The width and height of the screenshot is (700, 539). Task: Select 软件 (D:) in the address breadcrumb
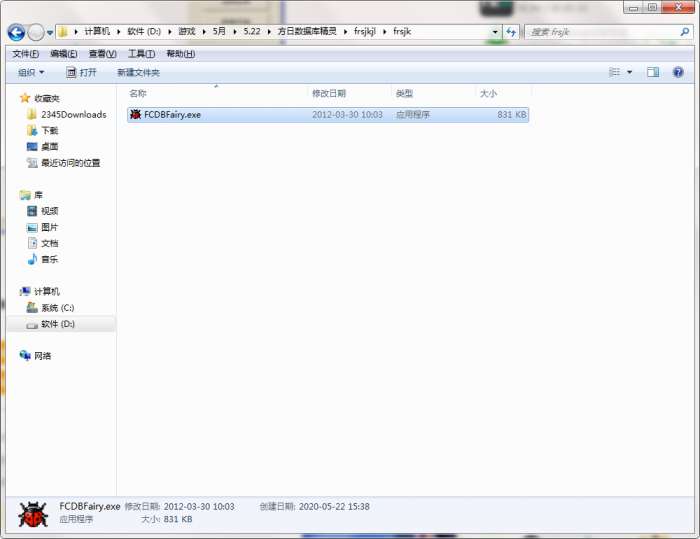point(144,31)
